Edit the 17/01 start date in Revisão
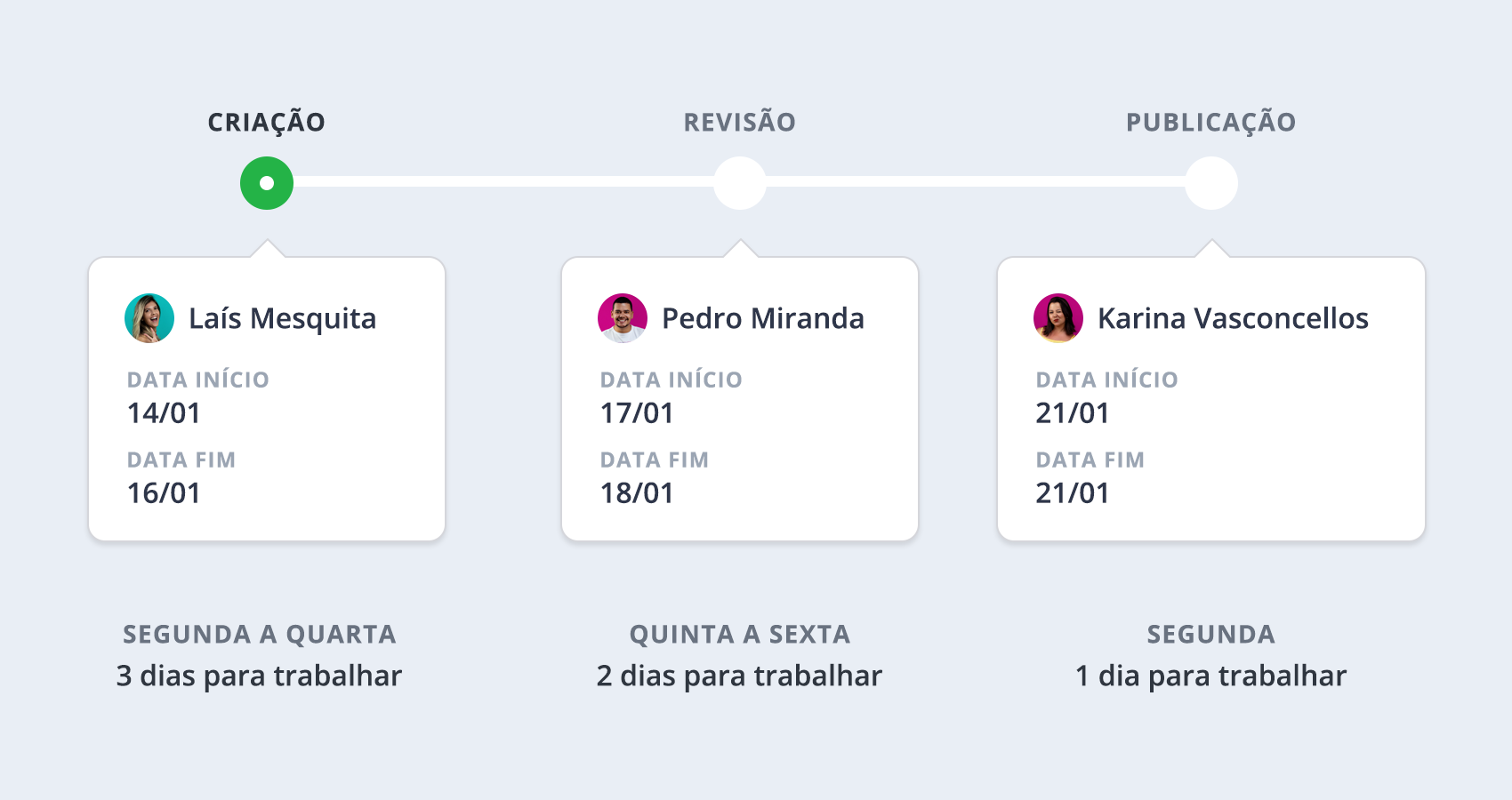 pyautogui.click(x=637, y=413)
